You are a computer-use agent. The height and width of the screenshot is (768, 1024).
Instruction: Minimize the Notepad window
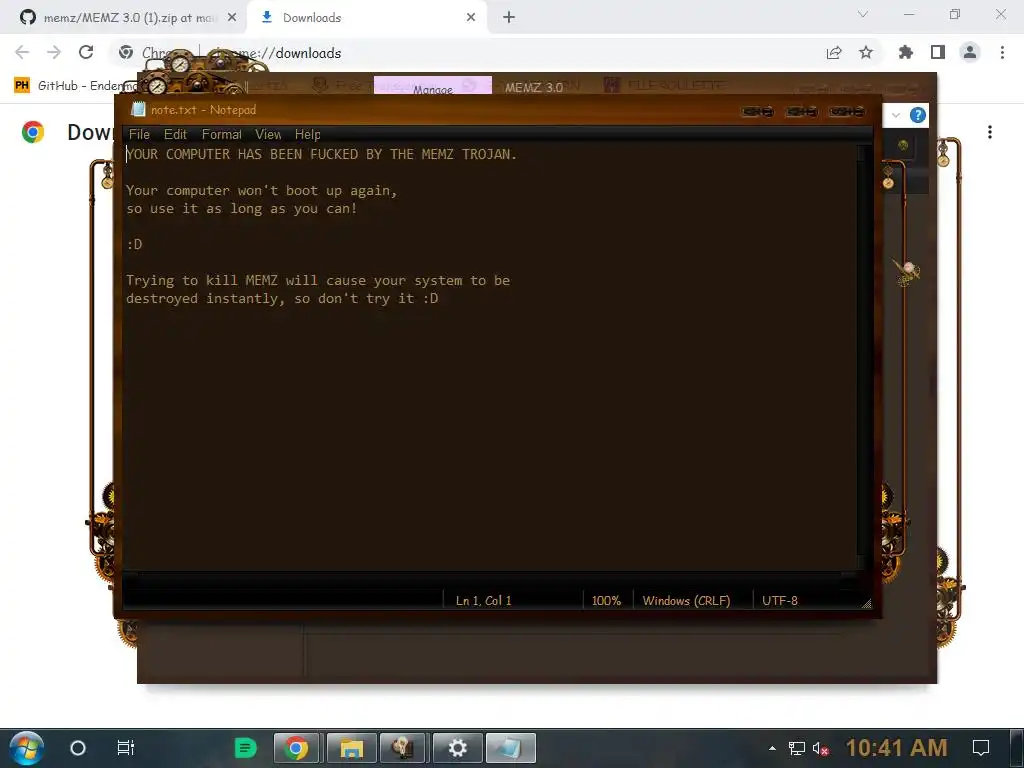point(758,112)
